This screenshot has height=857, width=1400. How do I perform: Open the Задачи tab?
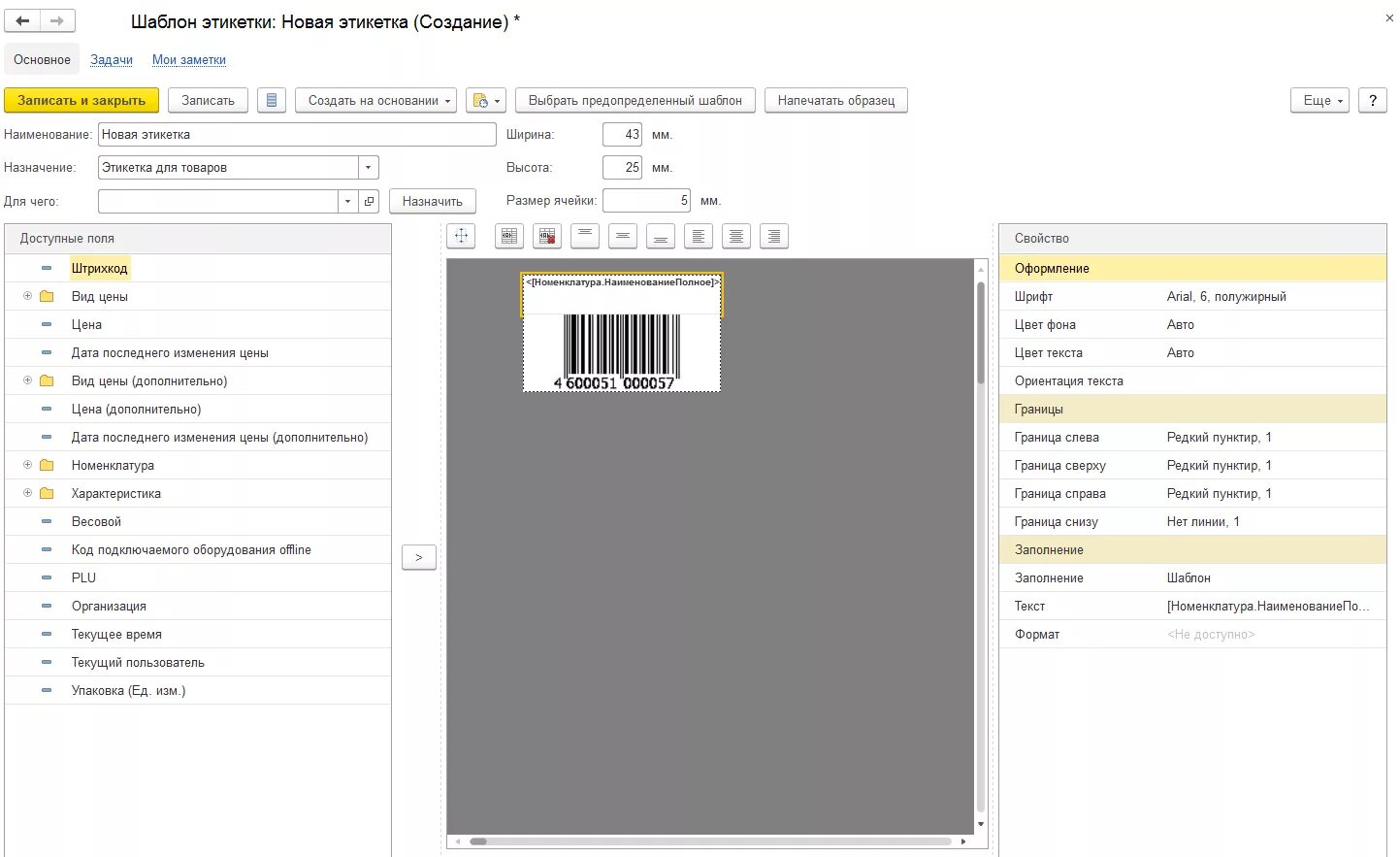coord(112,59)
